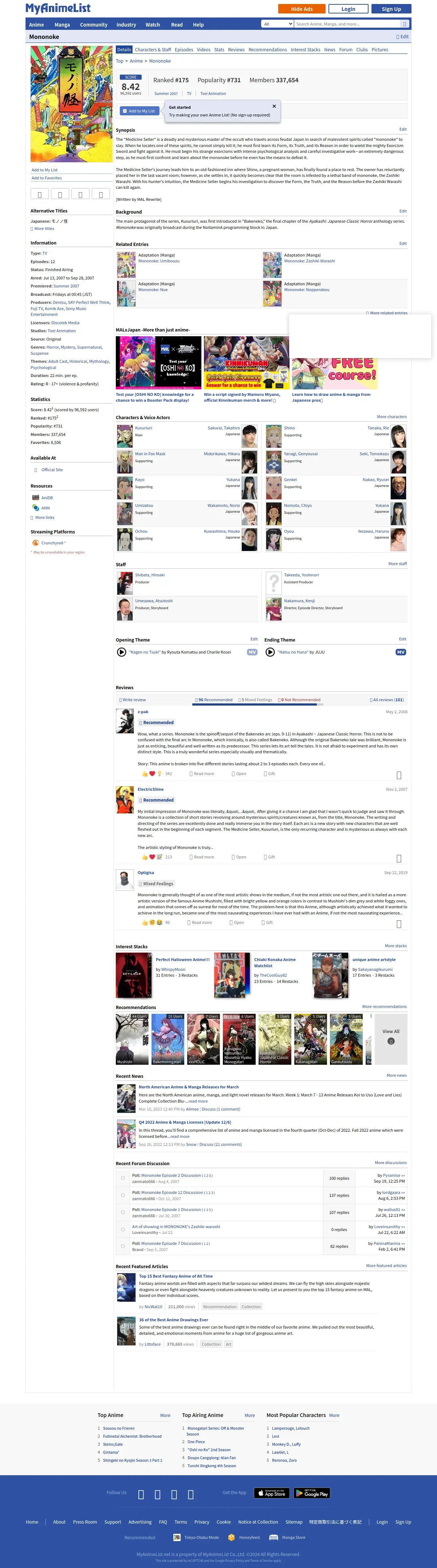
Task: Click the Tokyo Otaku Mode icon
Action: coord(177,1537)
